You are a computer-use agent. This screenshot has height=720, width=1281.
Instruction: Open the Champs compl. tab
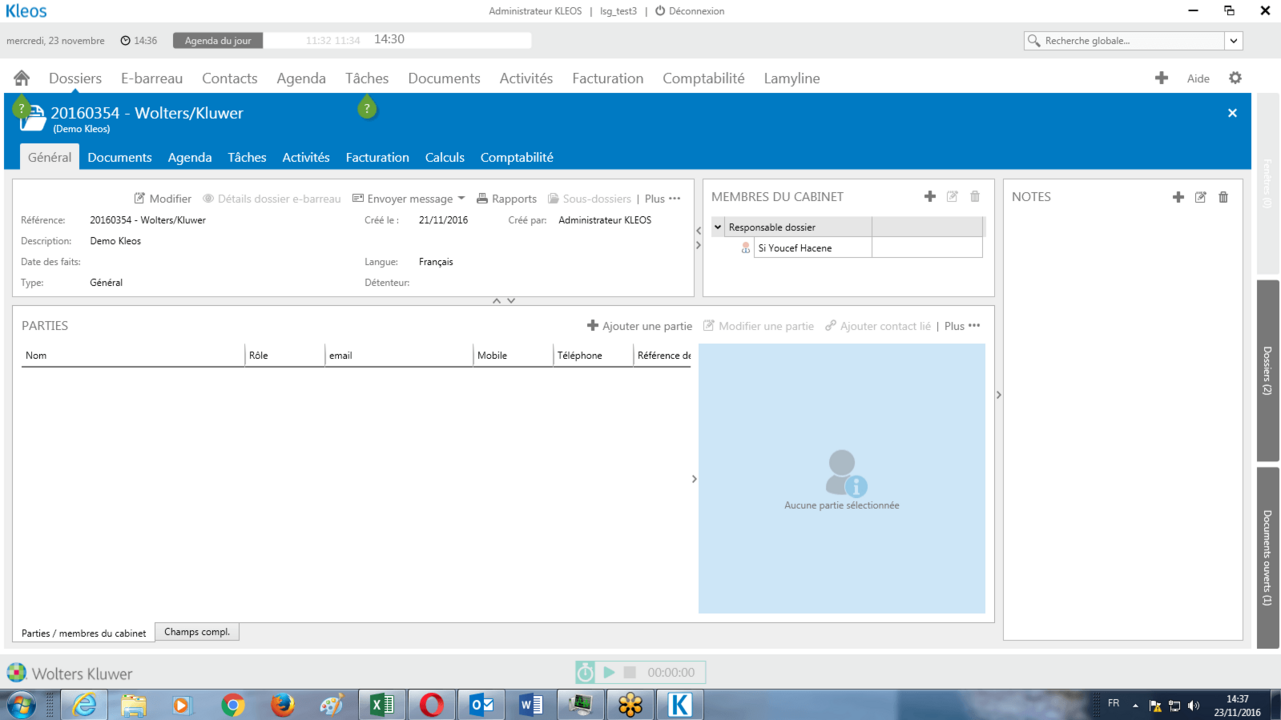click(x=197, y=632)
